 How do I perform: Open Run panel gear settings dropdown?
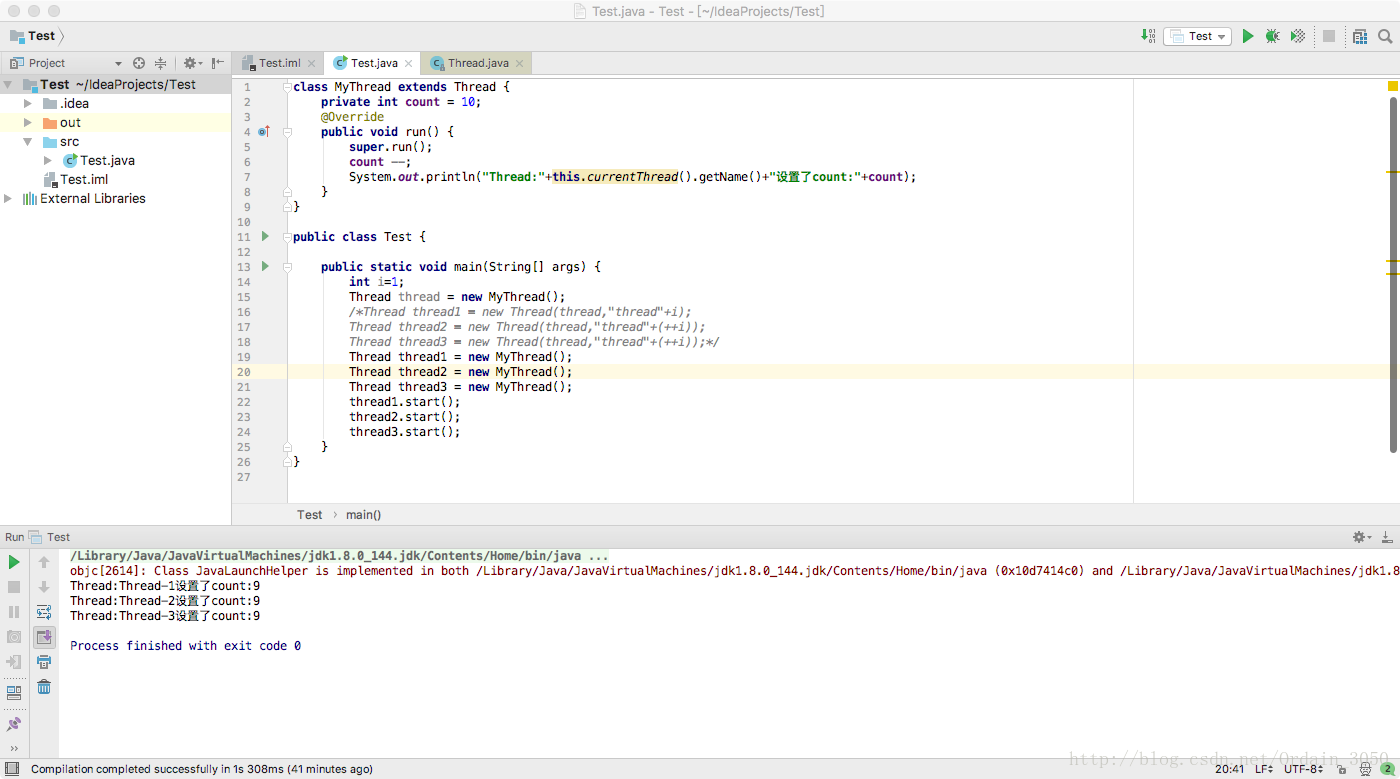click(1361, 537)
